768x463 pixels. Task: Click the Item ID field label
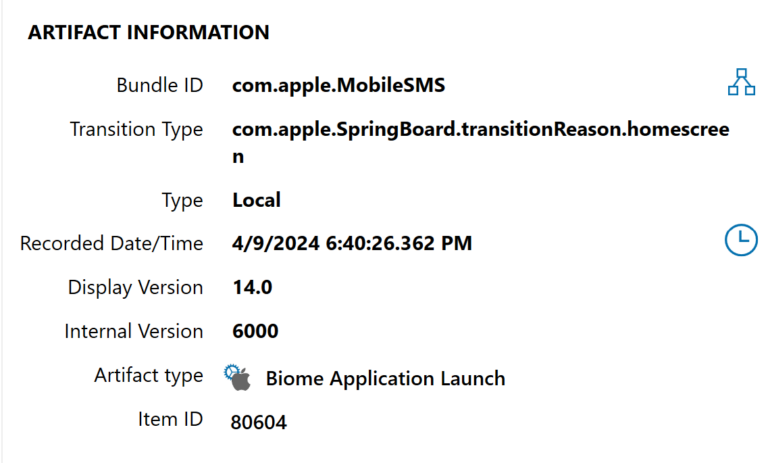tap(170, 419)
